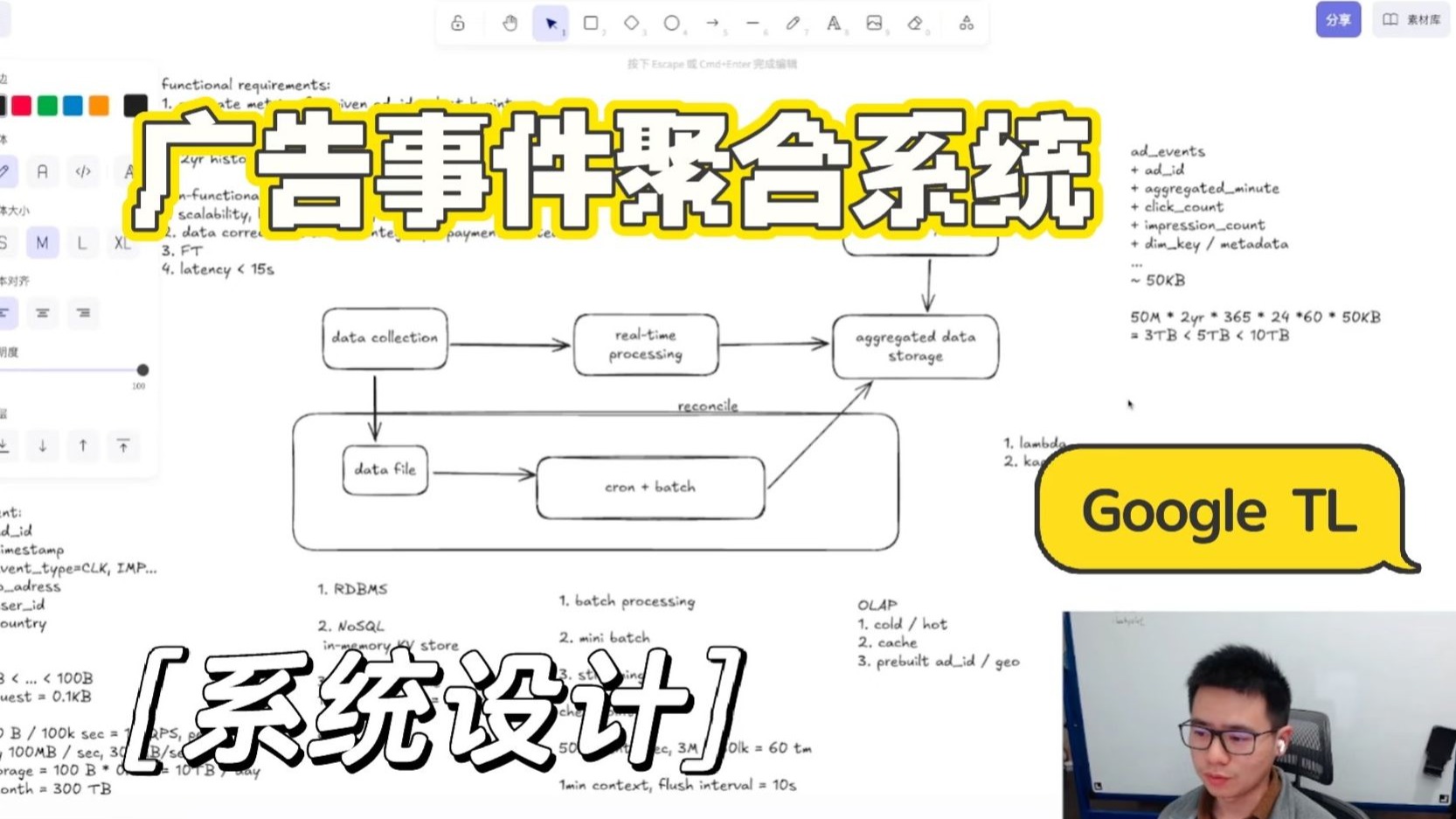Select the Selection arrow tool
1456x819 pixels.
click(x=551, y=24)
